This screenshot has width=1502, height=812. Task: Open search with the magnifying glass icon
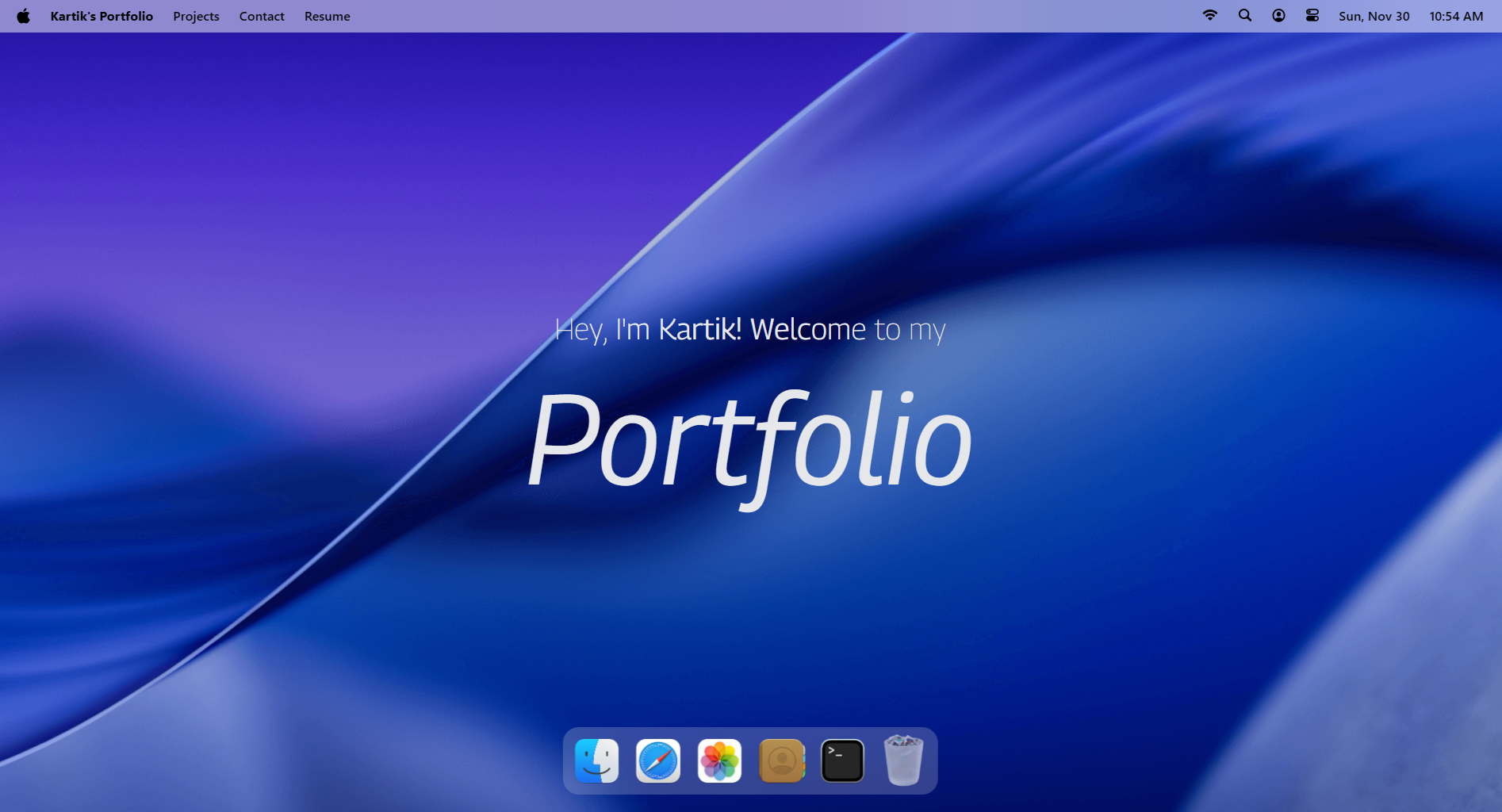tap(1245, 16)
